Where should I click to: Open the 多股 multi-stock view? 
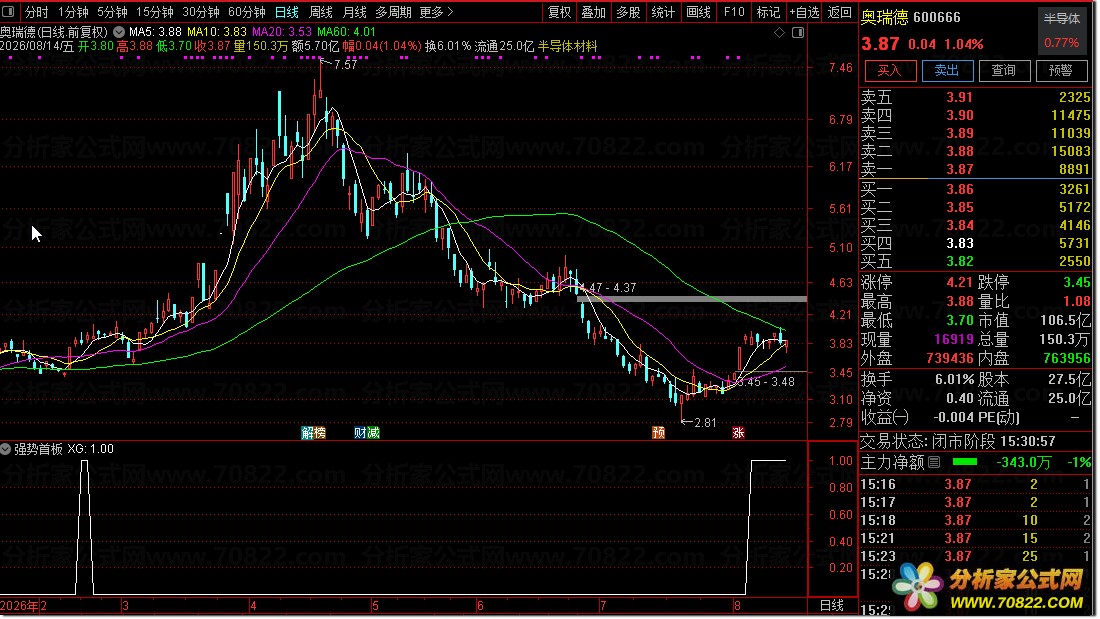628,12
